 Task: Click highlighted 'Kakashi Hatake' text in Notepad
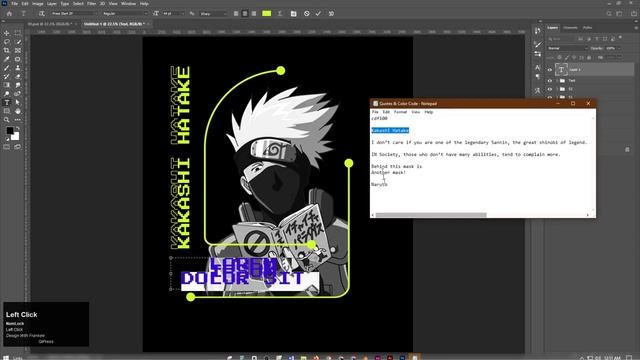pyautogui.click(x=390, y=130)
